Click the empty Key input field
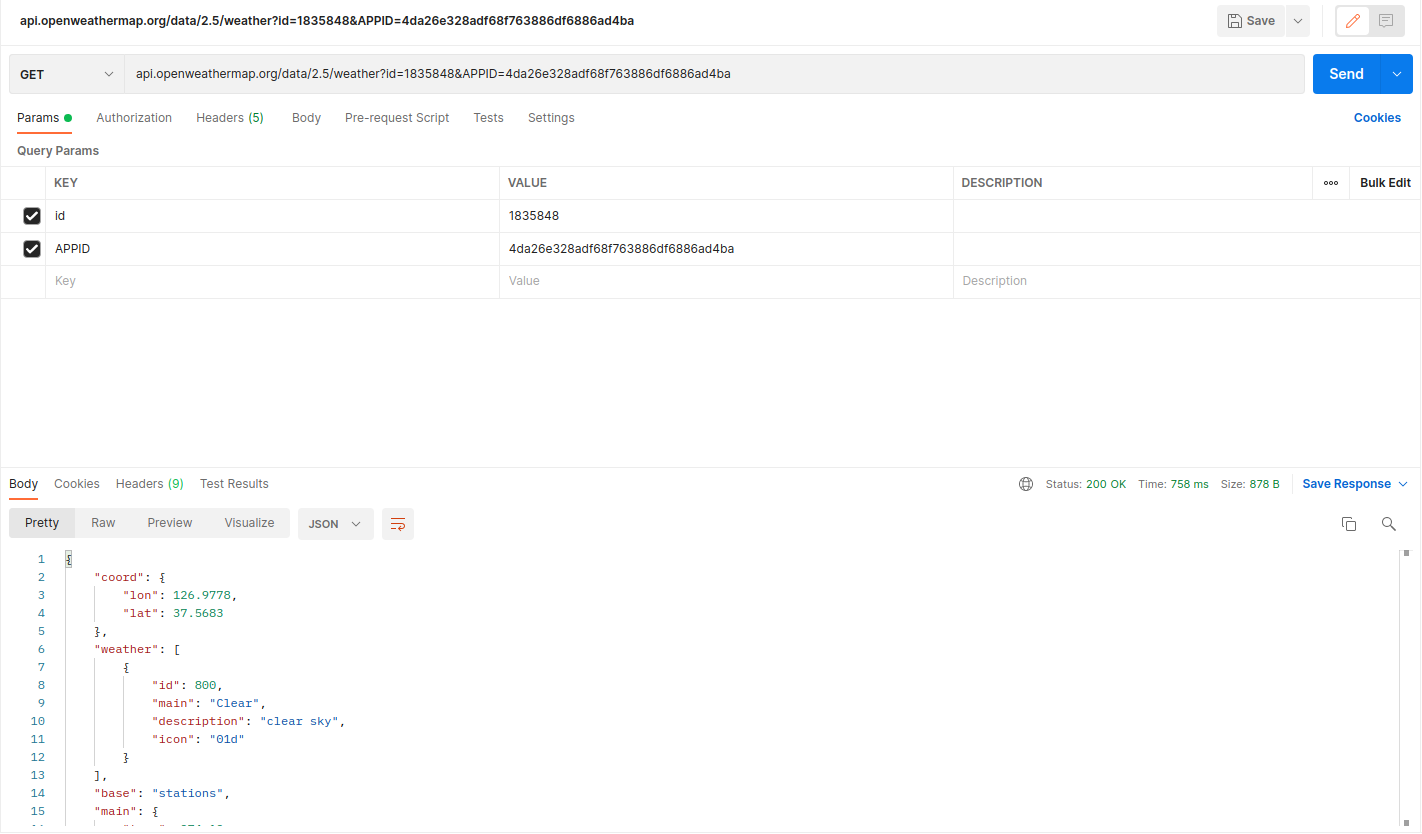This screenshot has width=1422, height=834. pyautogui.click(x=272, y=282)
